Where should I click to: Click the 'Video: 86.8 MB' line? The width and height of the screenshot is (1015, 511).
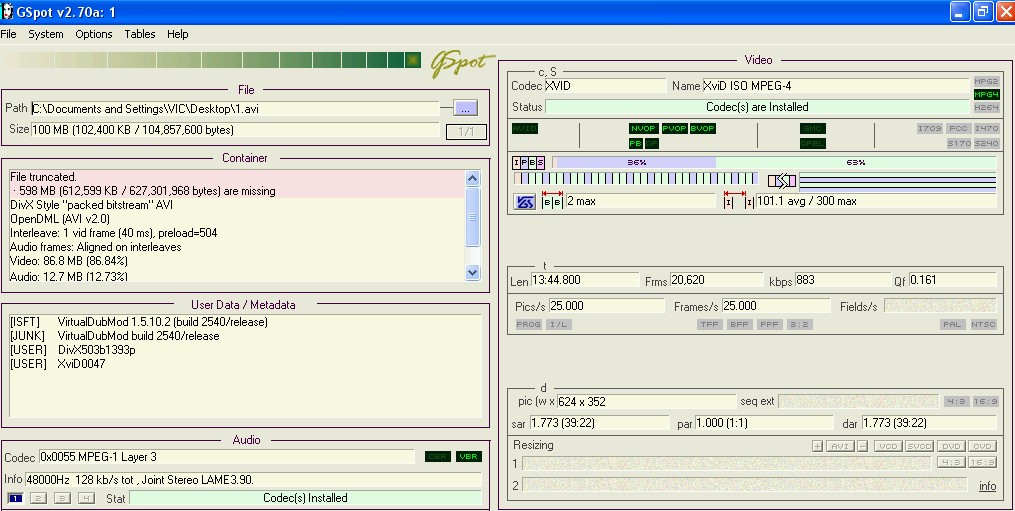[x=69, y=261]
